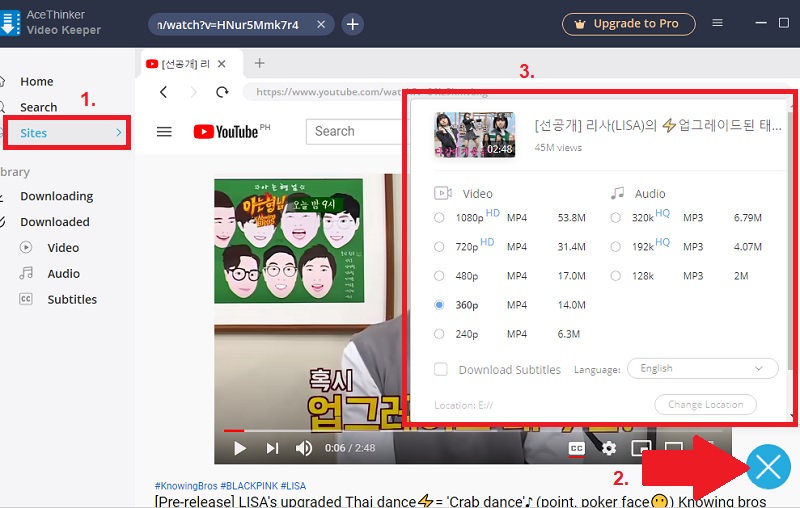The image size is (800, 508).
Task: Click the Change Location button
Action: pos(705,405)
